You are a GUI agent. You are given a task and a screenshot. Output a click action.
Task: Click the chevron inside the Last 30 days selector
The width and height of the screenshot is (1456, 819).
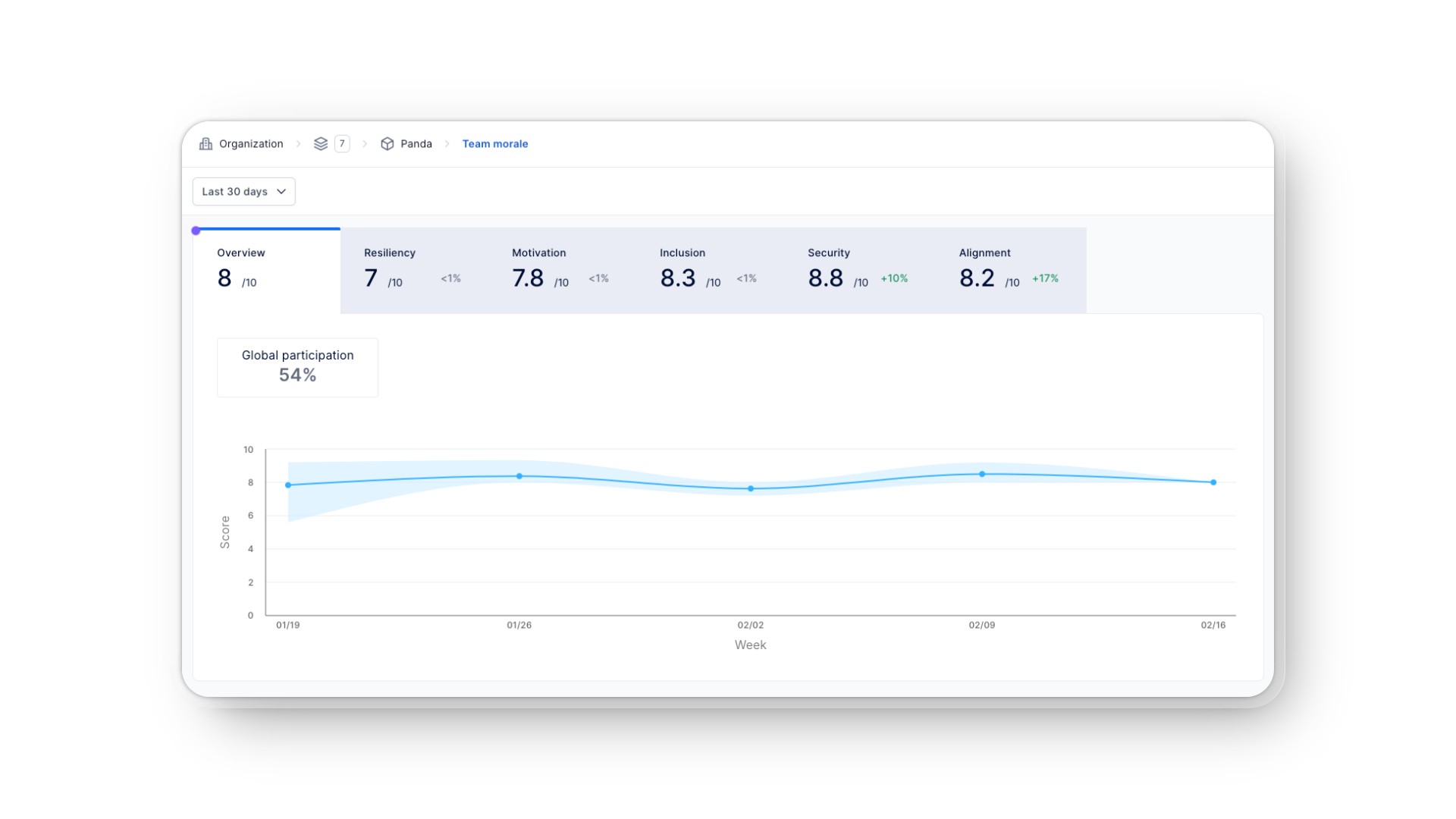(281, 191)
